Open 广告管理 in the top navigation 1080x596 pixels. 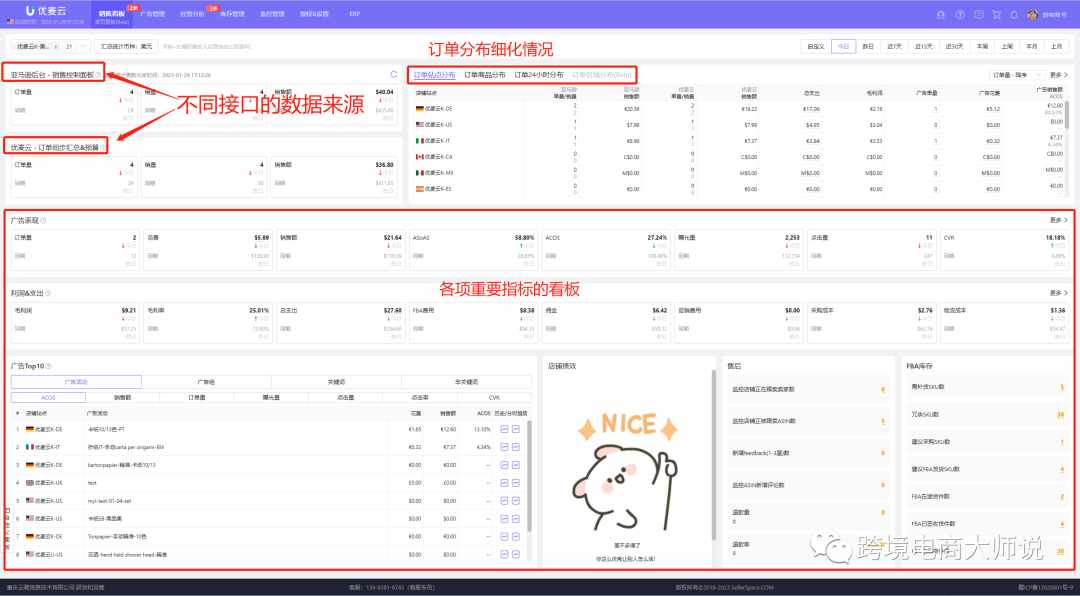(152, 14)
